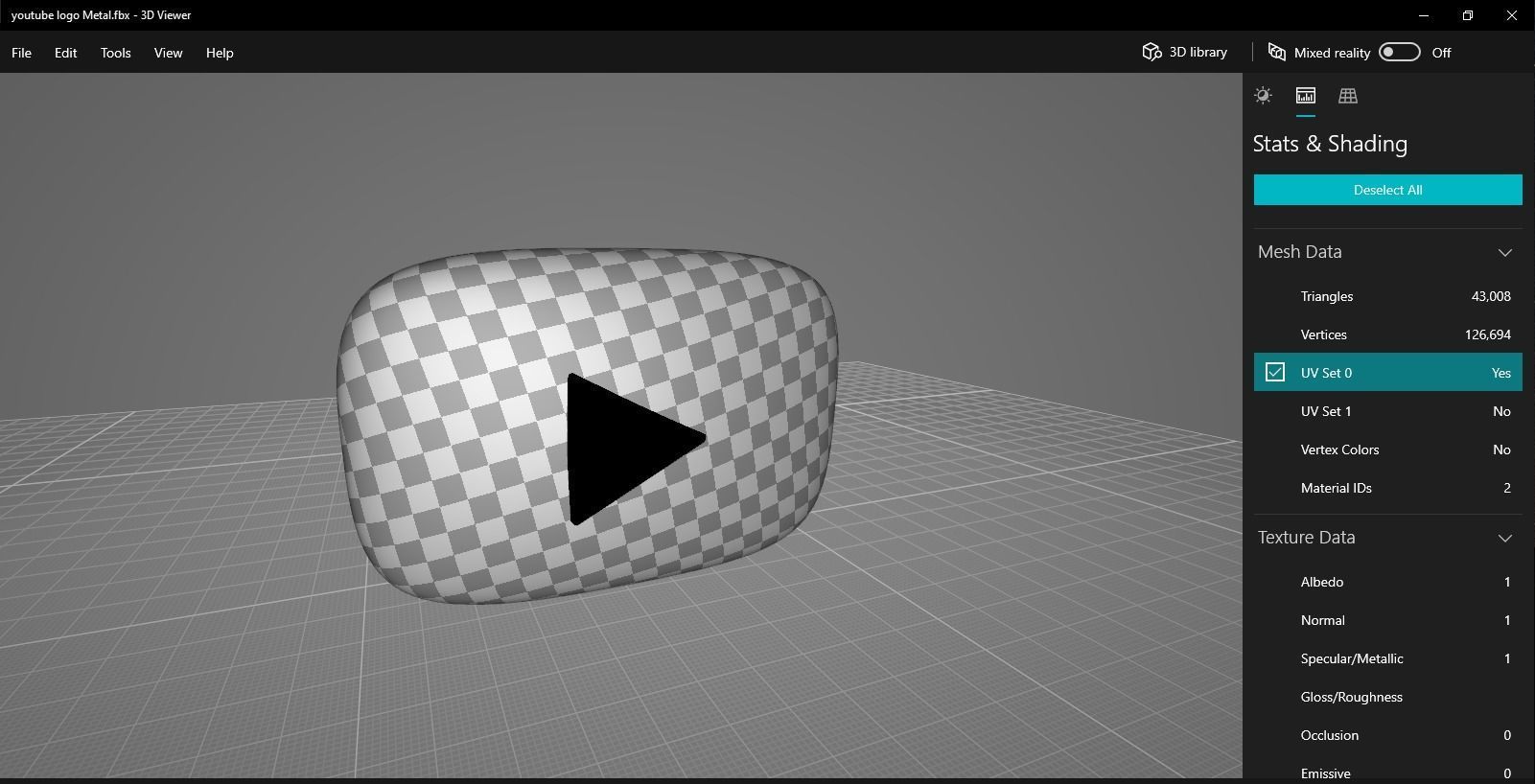
Task: Select the Normal texture row
Action: click(x=1387, y=620)
